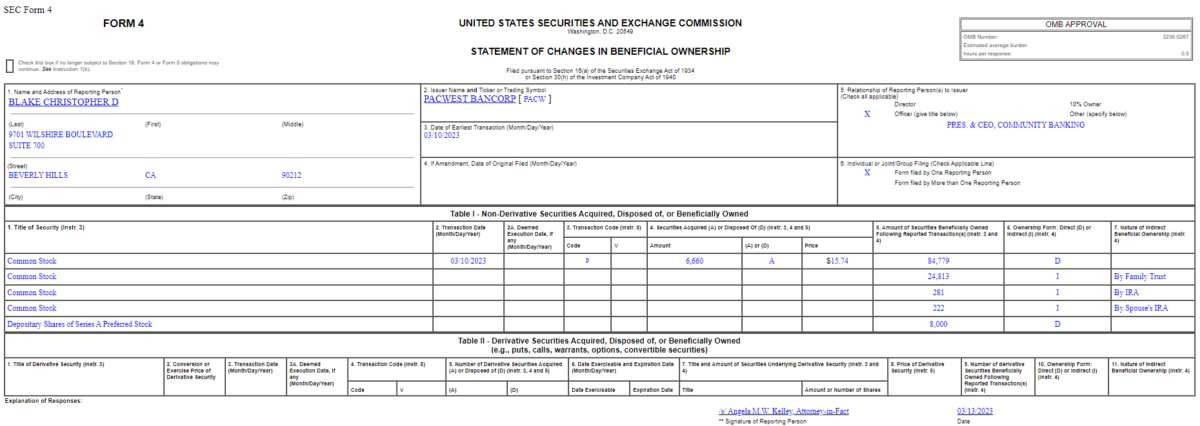Click the Director relationship label
The height and width of the screenshot is (426, 1200).
(905, 104)
